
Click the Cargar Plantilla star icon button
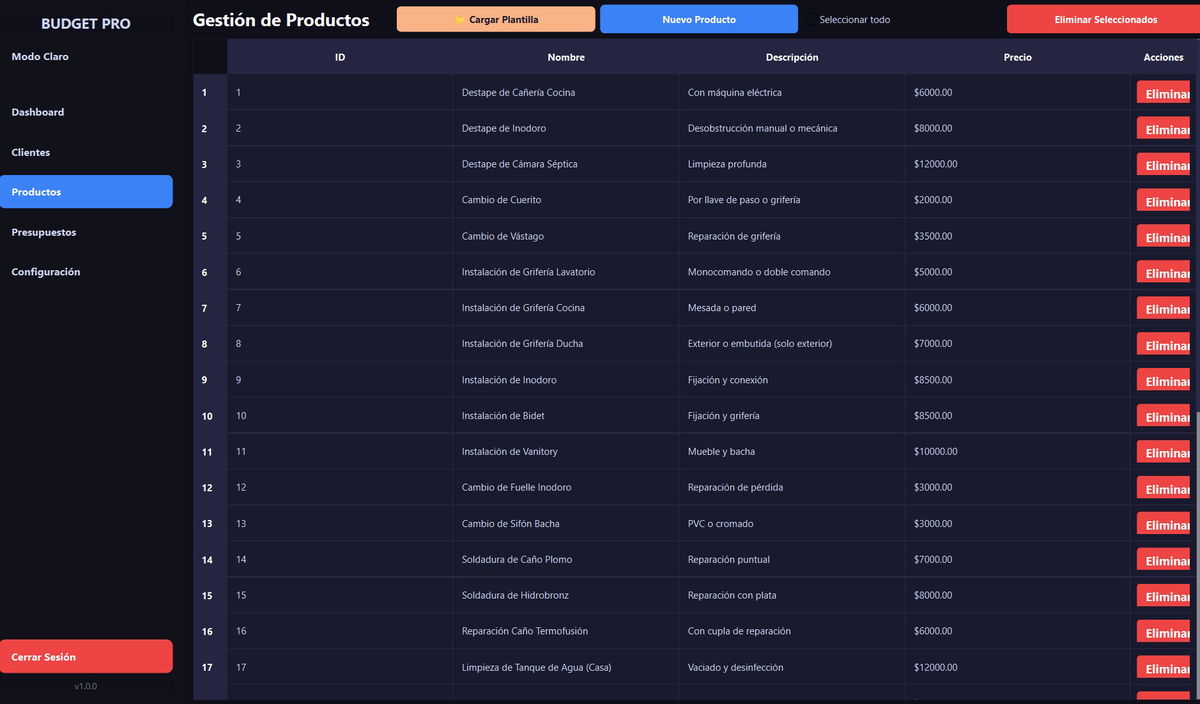pos(496,19)
